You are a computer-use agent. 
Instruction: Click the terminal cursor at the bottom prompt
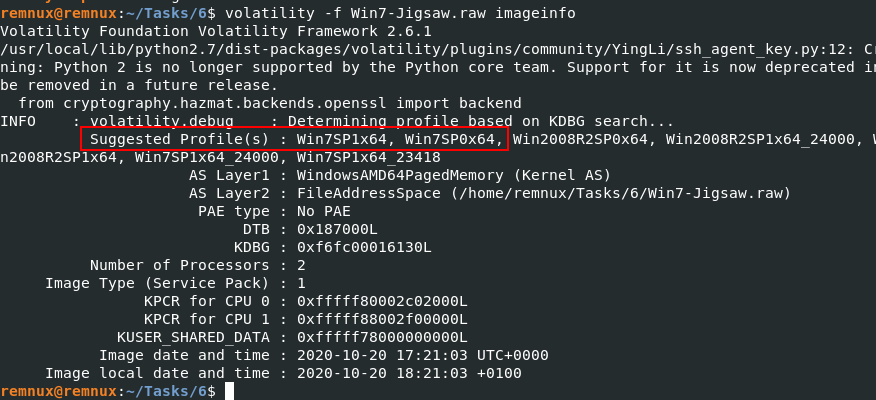(229, 391)
